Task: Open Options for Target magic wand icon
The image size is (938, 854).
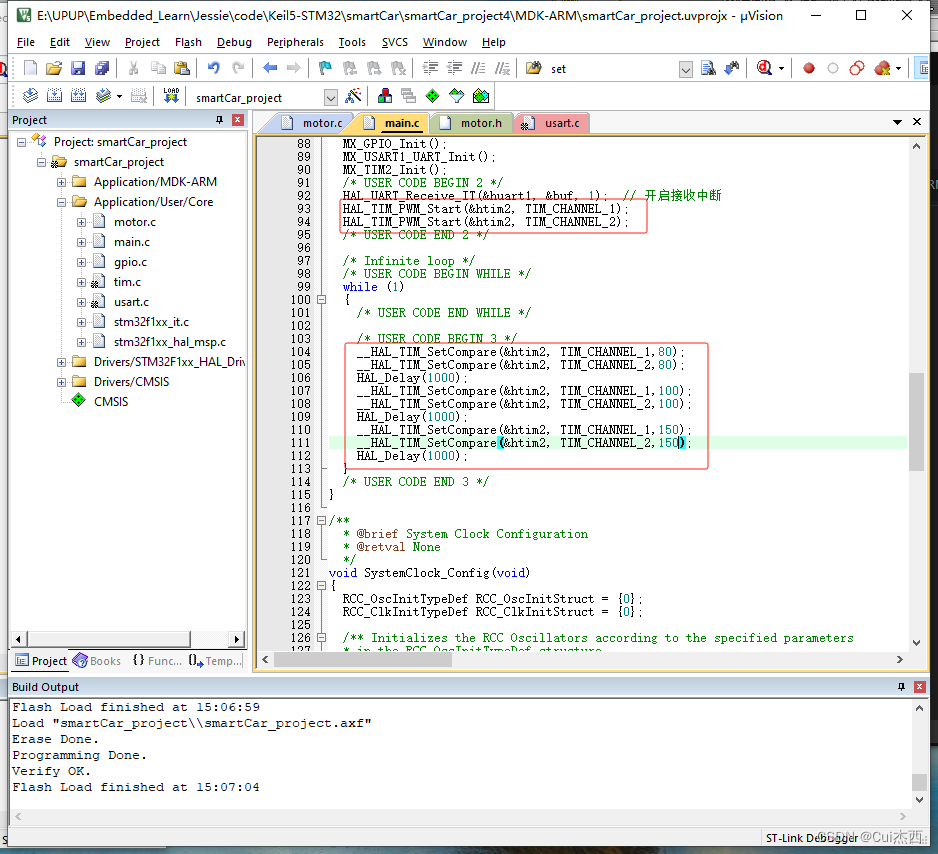Action: (x=354, y=96)
